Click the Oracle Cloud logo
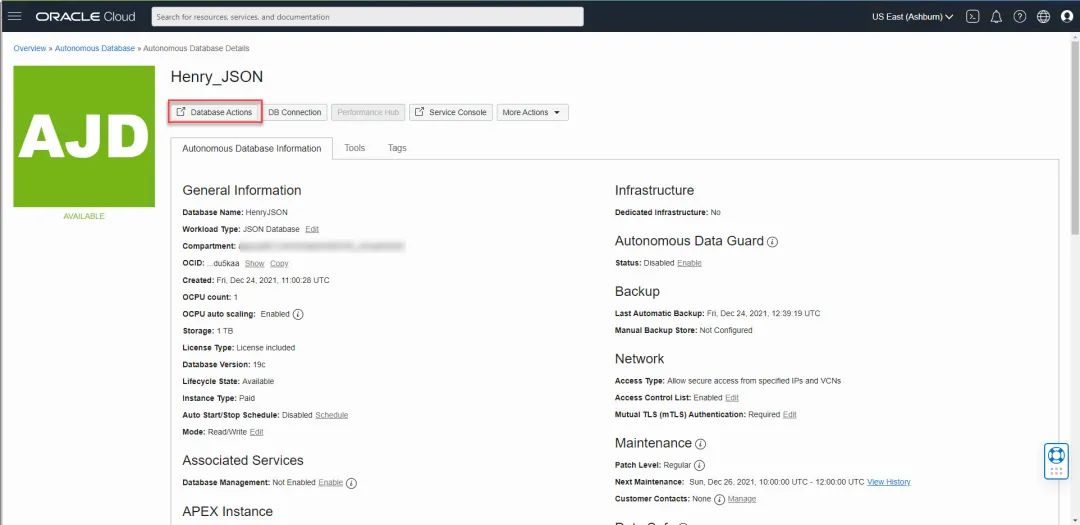This screenshot has width=1080, height=525. pyautogui.click(x=85, y=17)
